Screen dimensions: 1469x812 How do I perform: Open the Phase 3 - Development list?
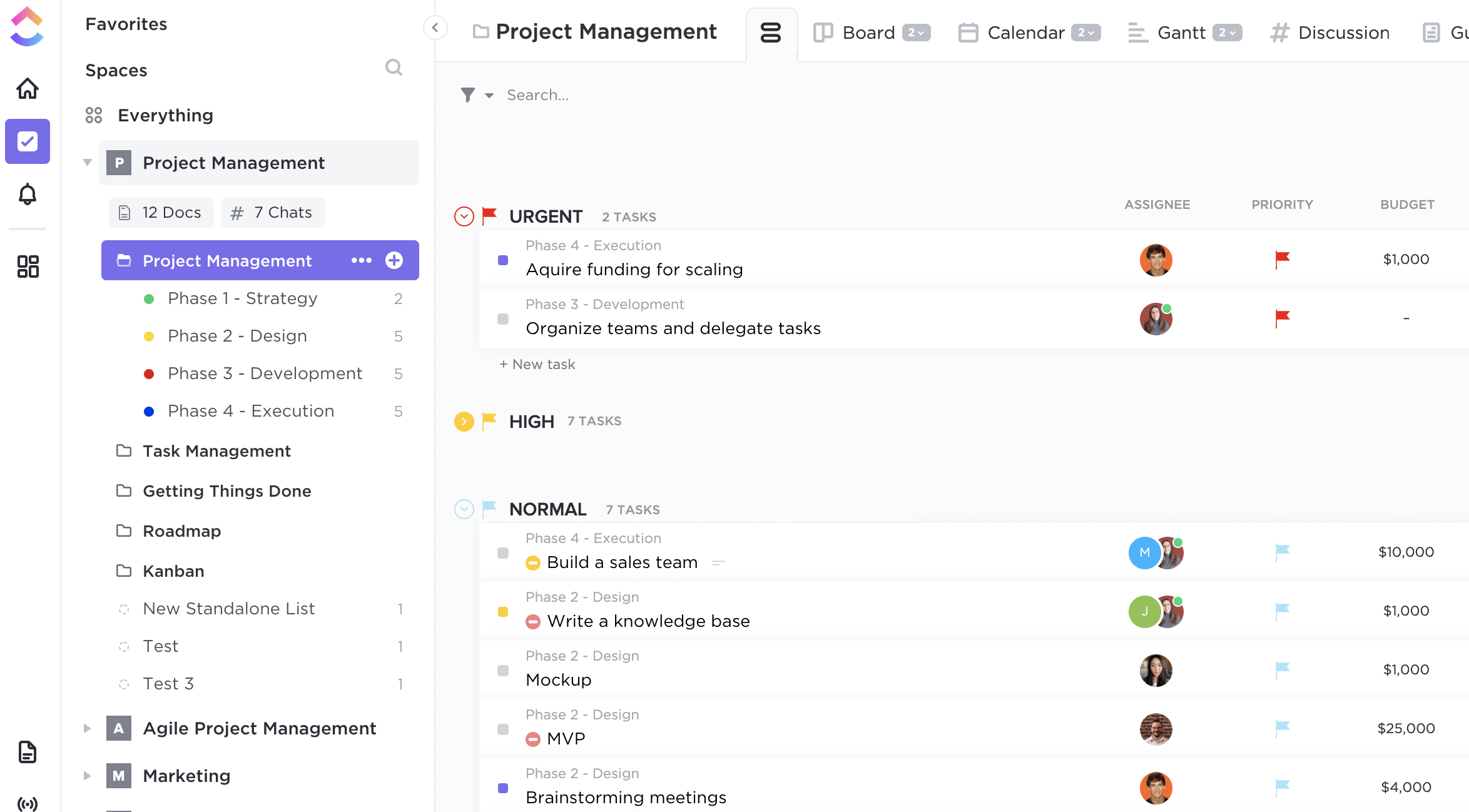click(x=265, y=373)
